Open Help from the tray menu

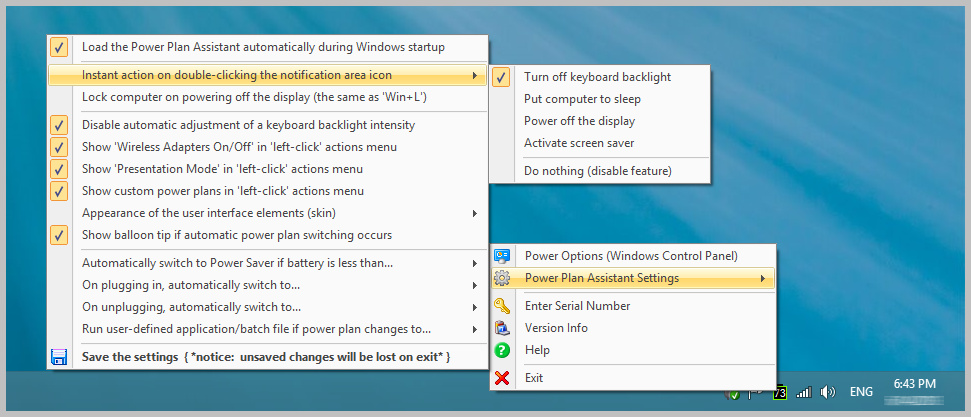632,350
